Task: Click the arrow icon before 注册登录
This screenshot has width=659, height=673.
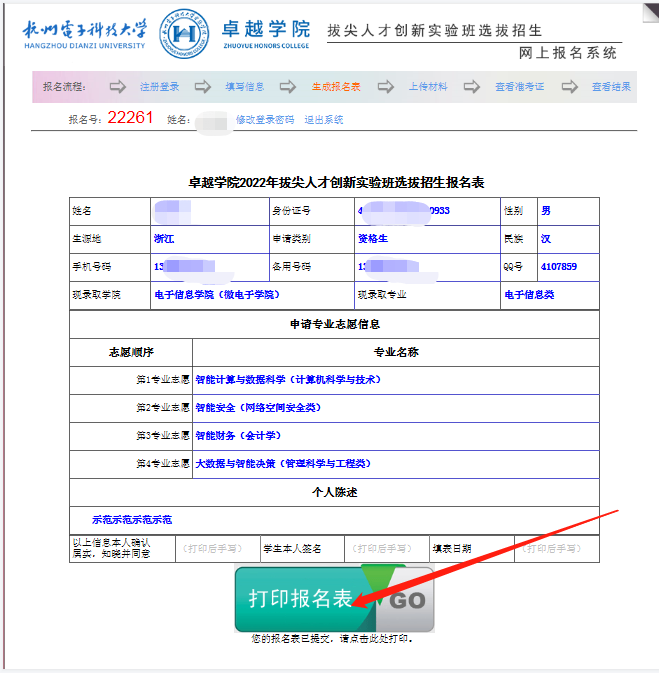Action: (118, 87)
